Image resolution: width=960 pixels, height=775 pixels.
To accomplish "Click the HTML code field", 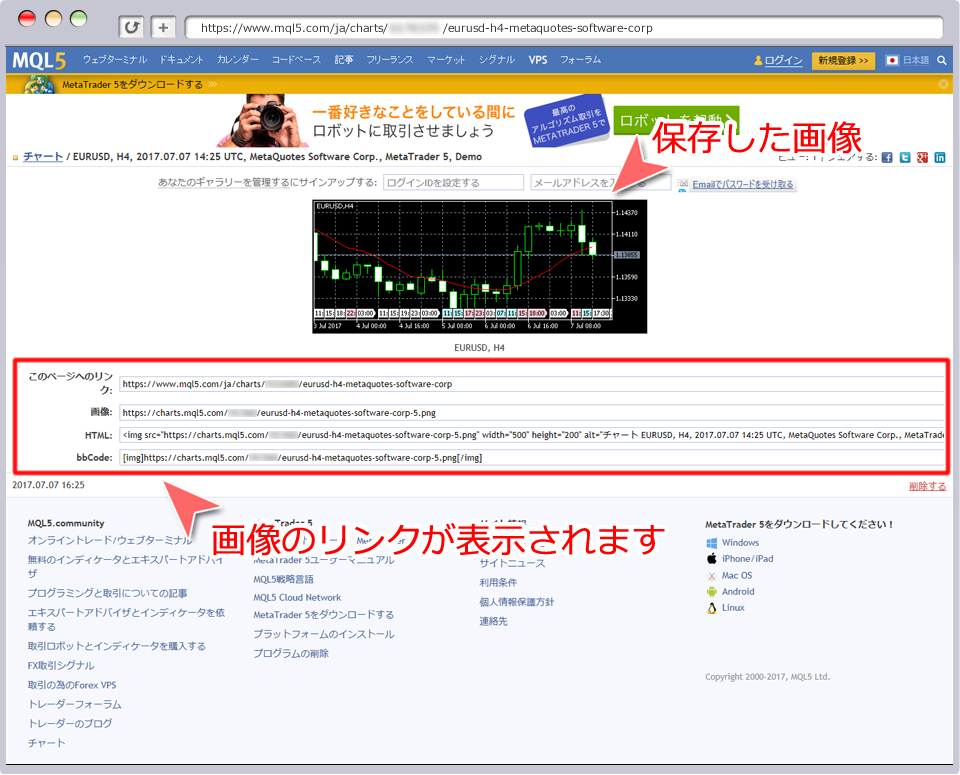I will [x=531, y=435].
